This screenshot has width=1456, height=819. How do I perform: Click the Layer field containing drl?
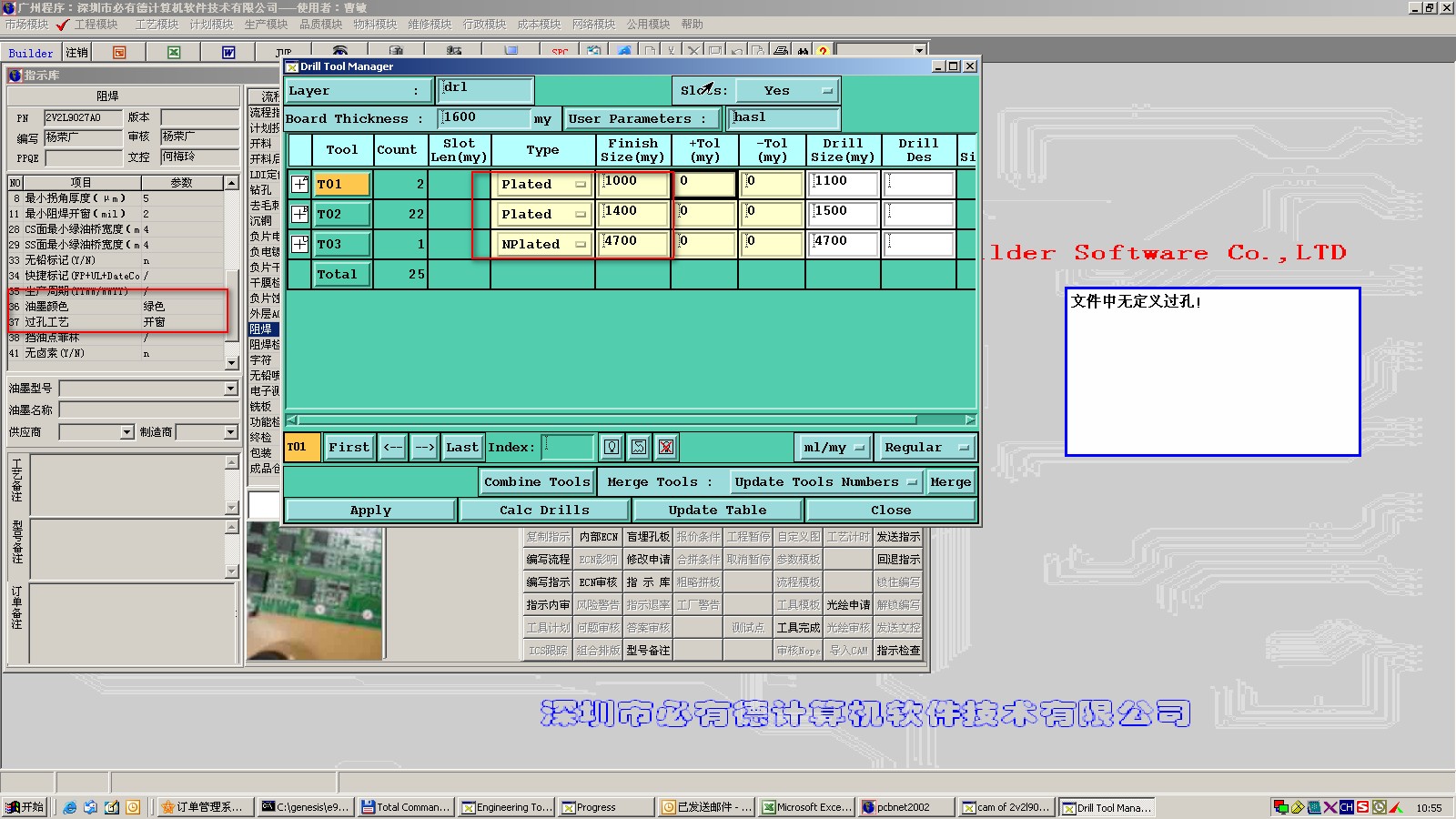tap(486, 90)
